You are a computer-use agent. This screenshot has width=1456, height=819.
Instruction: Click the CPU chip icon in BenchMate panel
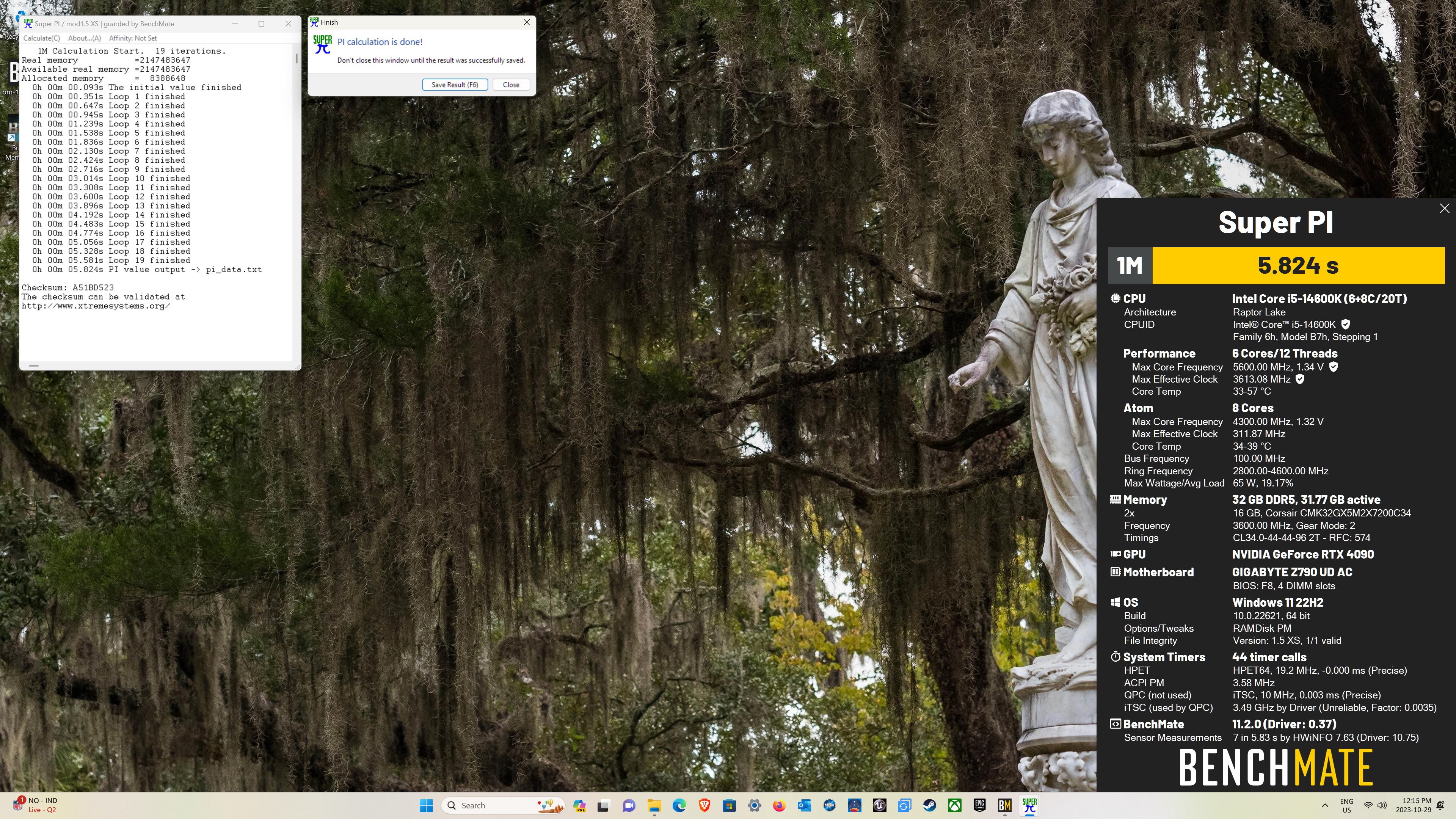(1115, 298)
